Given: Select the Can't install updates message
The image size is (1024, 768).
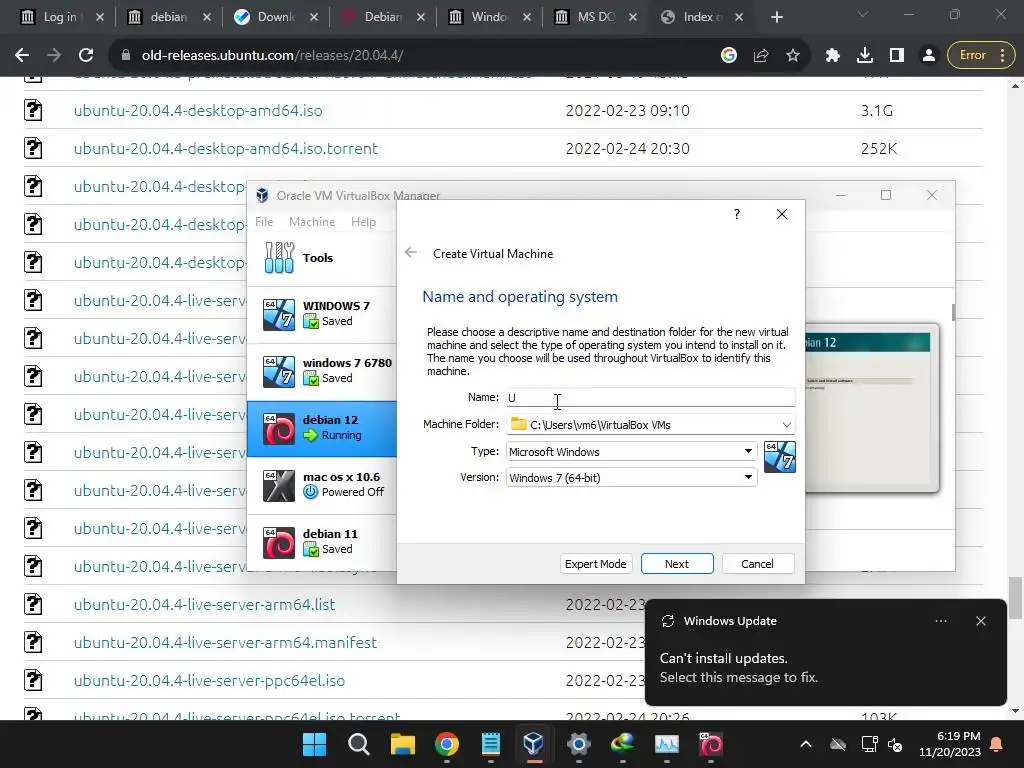Looking at the screenshot, I should (x=739, y=667).
